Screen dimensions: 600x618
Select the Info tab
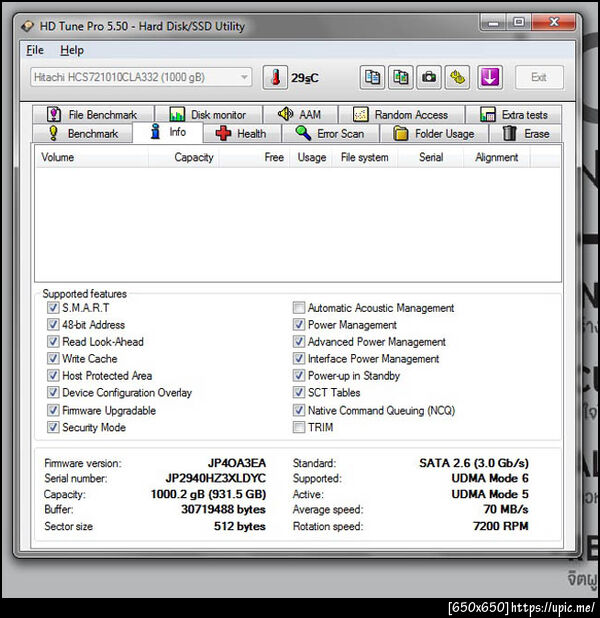pyautogui.click(x=168, y=132)
